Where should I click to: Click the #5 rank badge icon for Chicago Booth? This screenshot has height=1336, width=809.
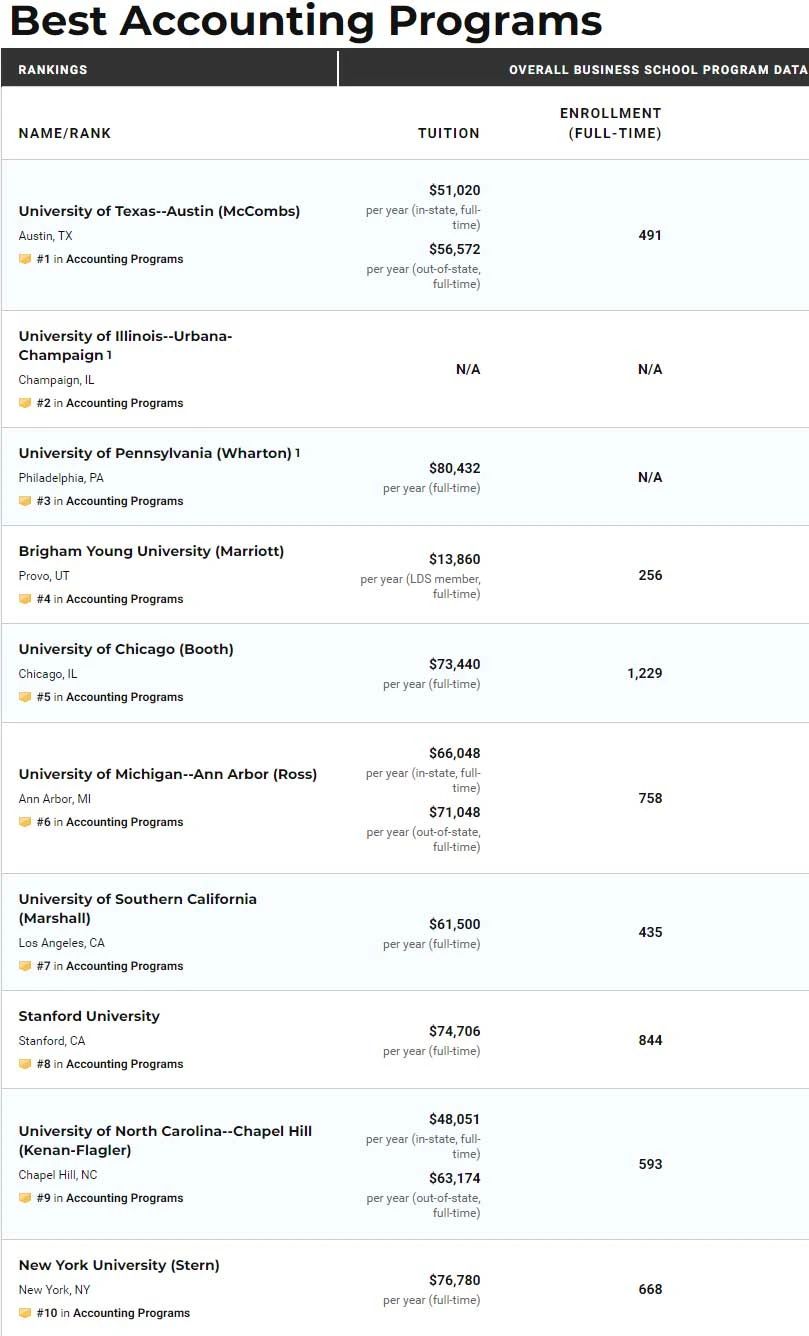(x=25, y=697)
